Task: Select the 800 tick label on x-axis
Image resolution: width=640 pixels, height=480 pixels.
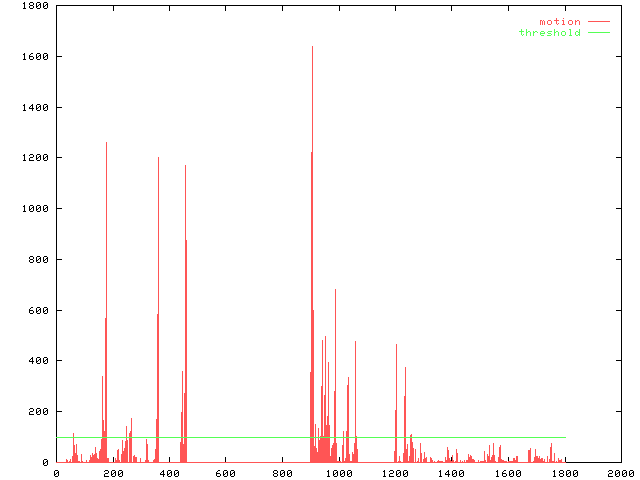Action: pos(282,473)
